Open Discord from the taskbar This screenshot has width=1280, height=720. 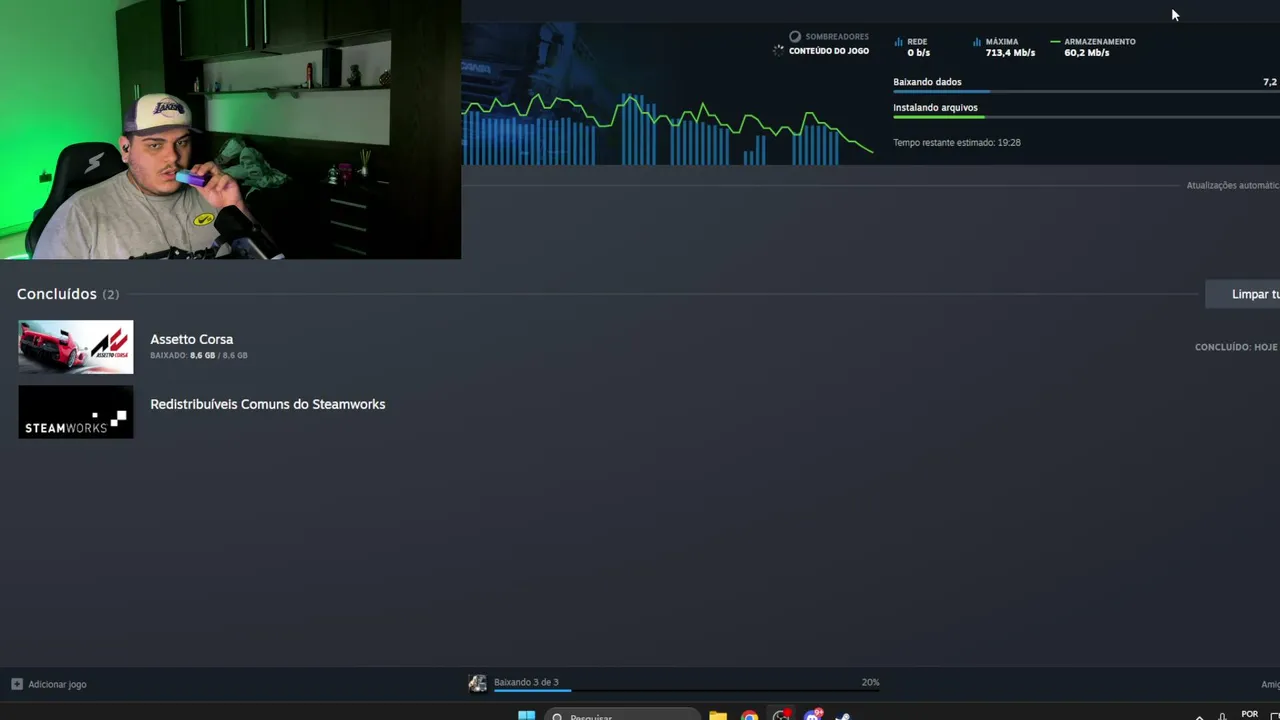813,715
